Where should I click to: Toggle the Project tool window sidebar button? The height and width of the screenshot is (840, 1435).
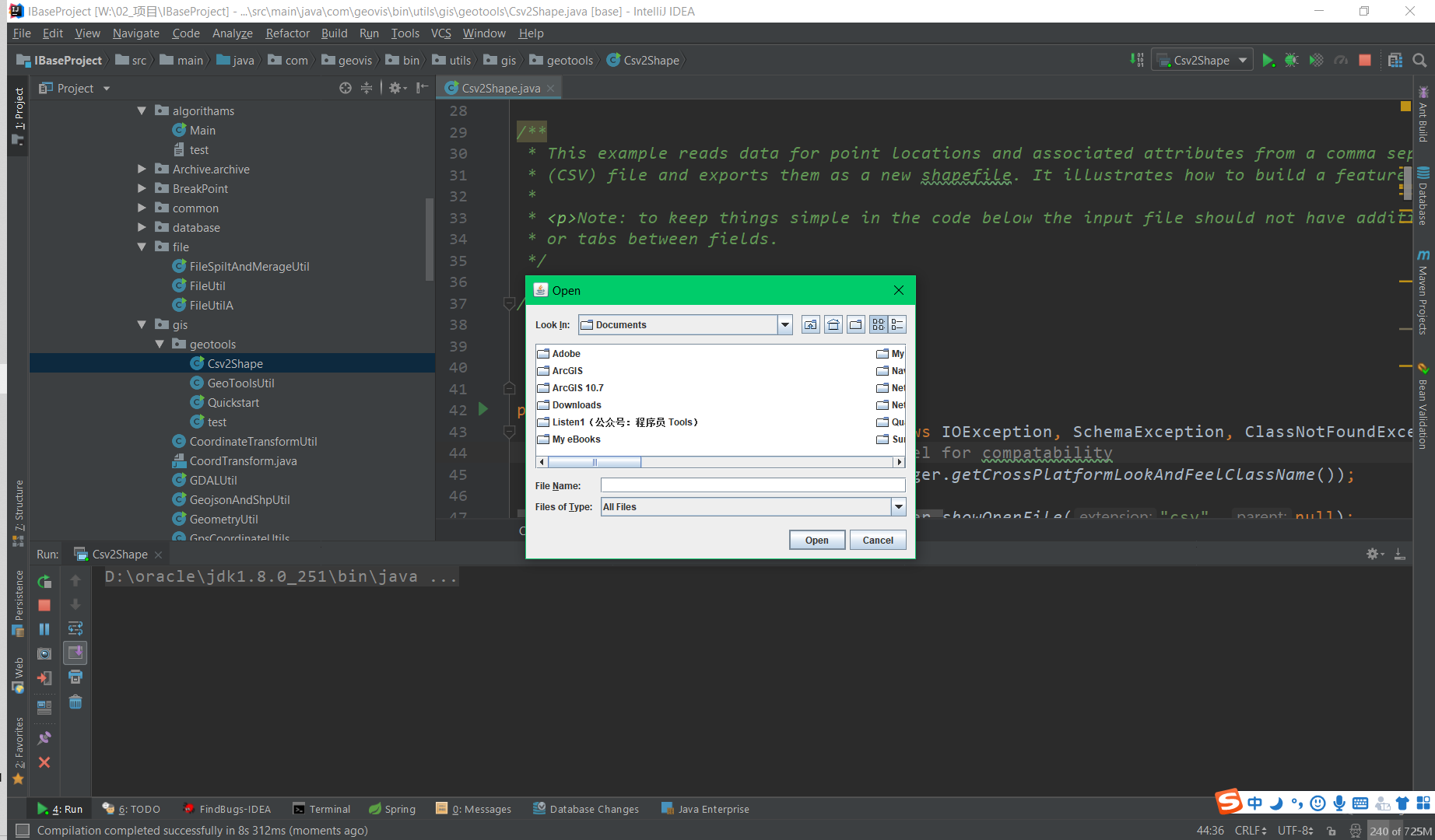pyautogui.click(x=19, y=116)
